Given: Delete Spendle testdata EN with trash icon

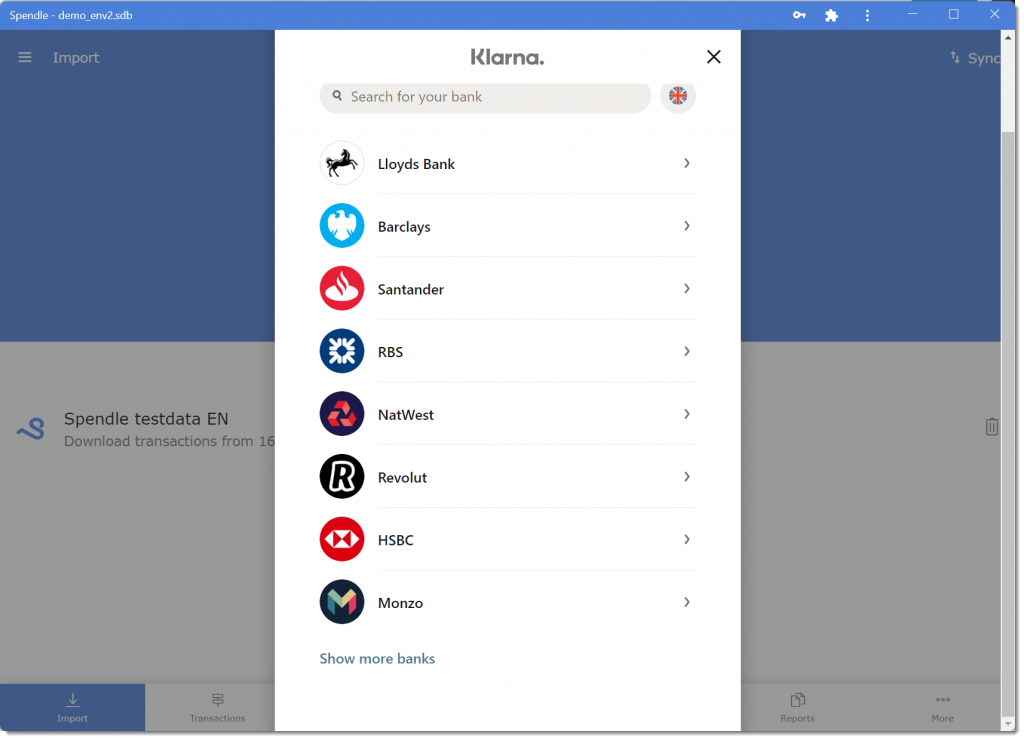Looking at the screenshot, I should click(x=991, y=426).
